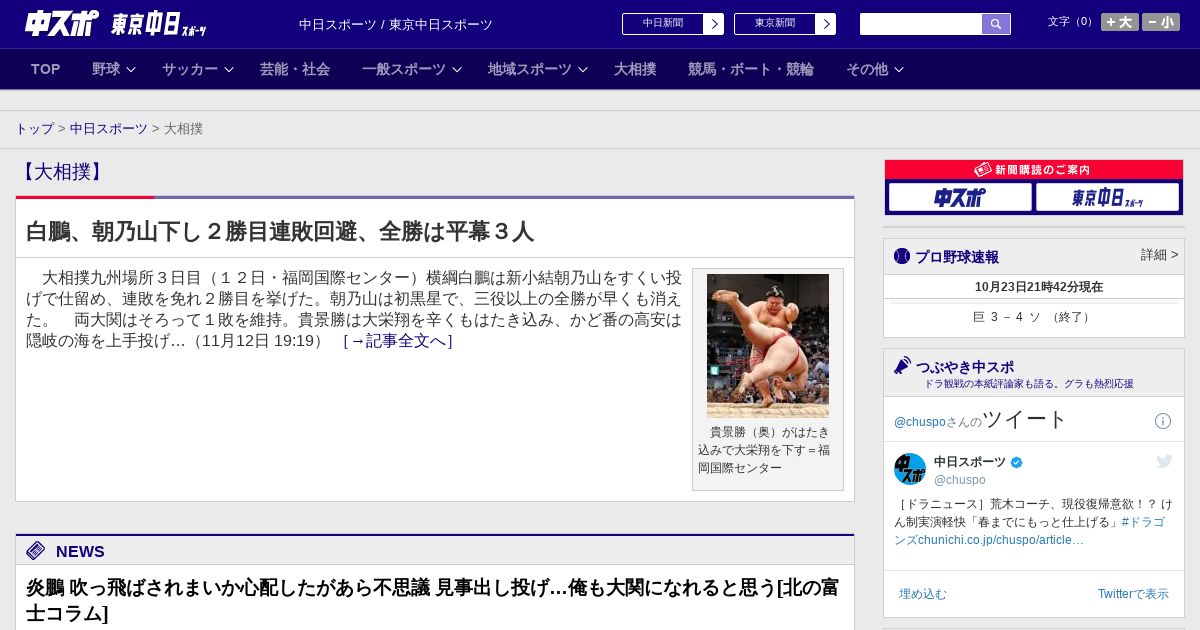The height and width of the screenshot is (630, 1200).
Task: Click the 新聞購読のご案内 banner header
Action: [1033, 170]
